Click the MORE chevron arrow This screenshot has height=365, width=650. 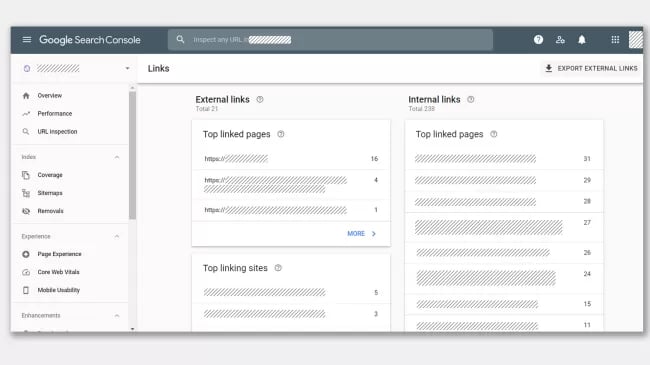tap(374, 234)
